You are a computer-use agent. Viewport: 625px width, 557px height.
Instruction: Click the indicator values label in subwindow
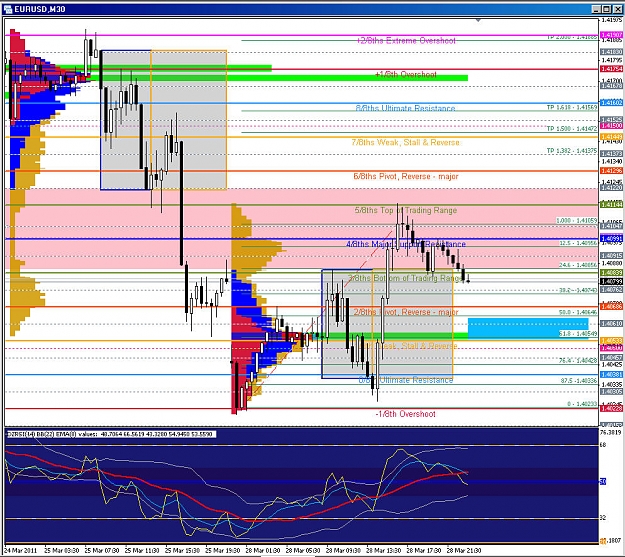click(x=111, y=434)
